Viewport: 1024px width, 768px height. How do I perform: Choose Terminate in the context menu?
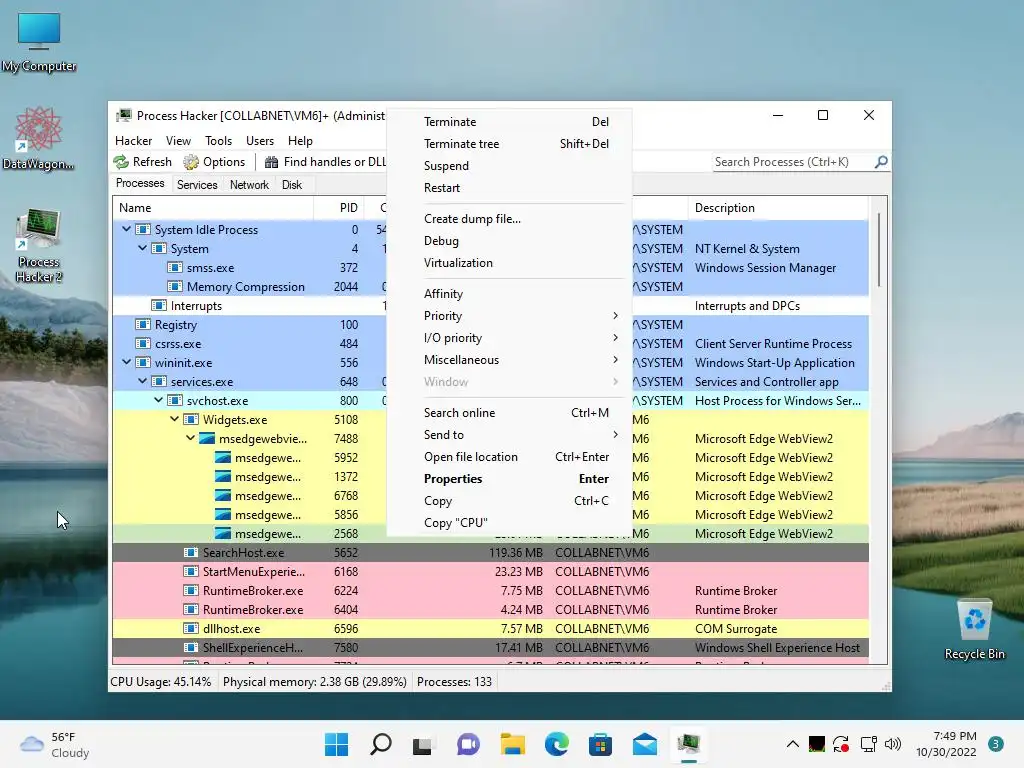click(509, 121)
